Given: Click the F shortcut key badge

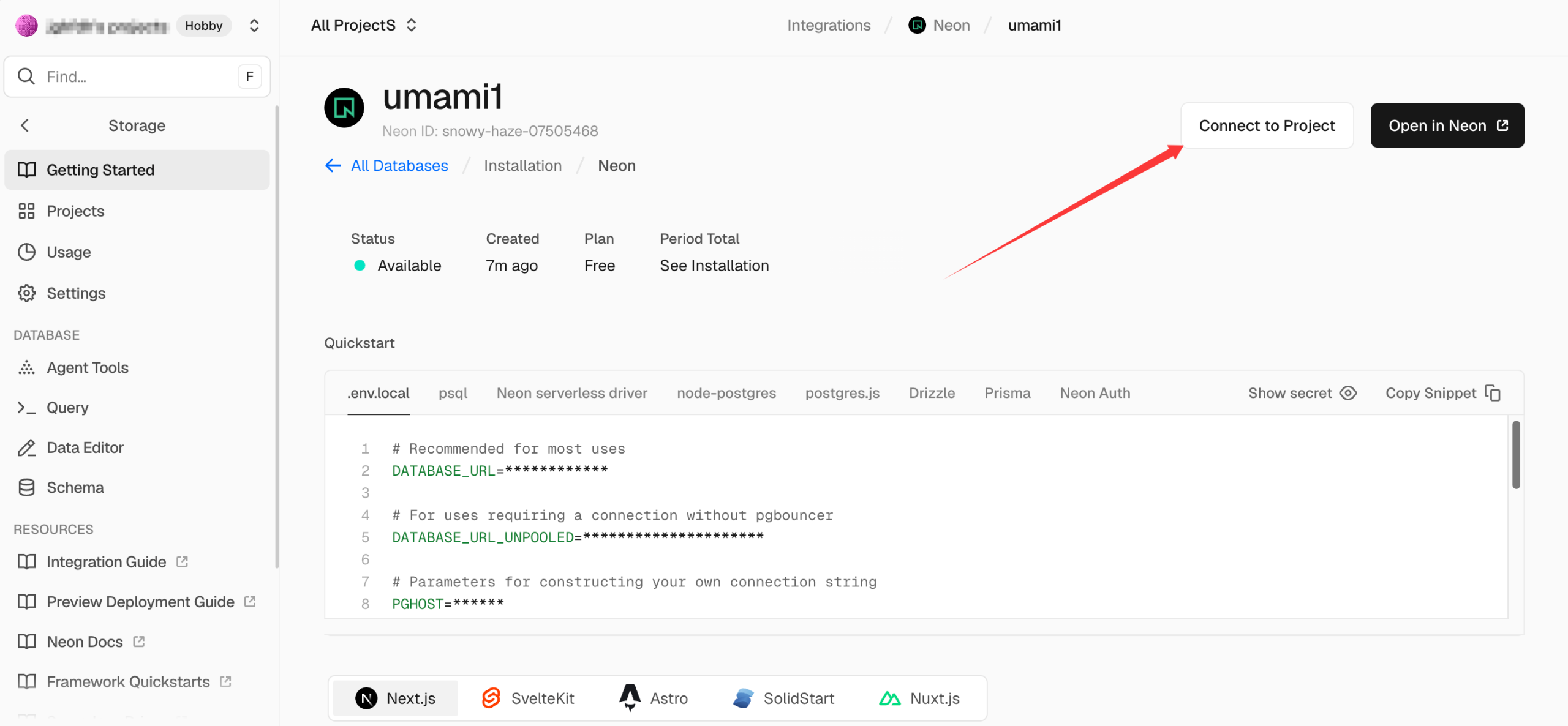Looking at the screenshot, I should (249, 77).
